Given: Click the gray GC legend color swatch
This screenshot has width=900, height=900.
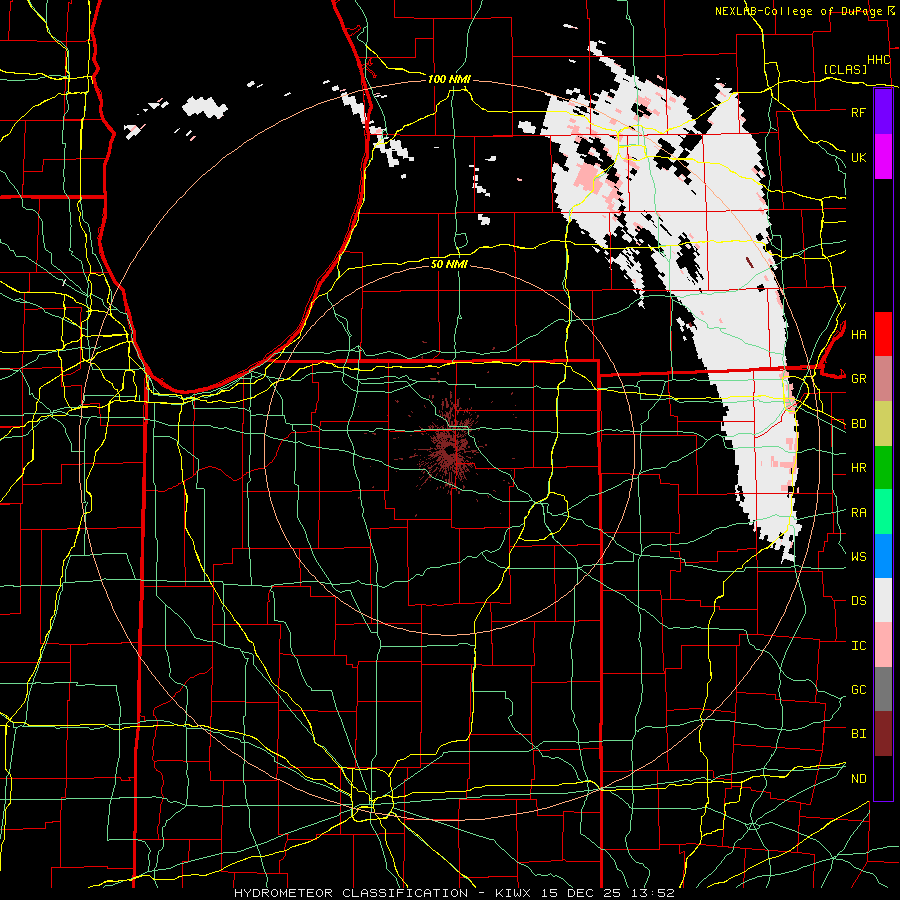Looking at the screenshot, I should pyautogui.click(x=883, y=689).
